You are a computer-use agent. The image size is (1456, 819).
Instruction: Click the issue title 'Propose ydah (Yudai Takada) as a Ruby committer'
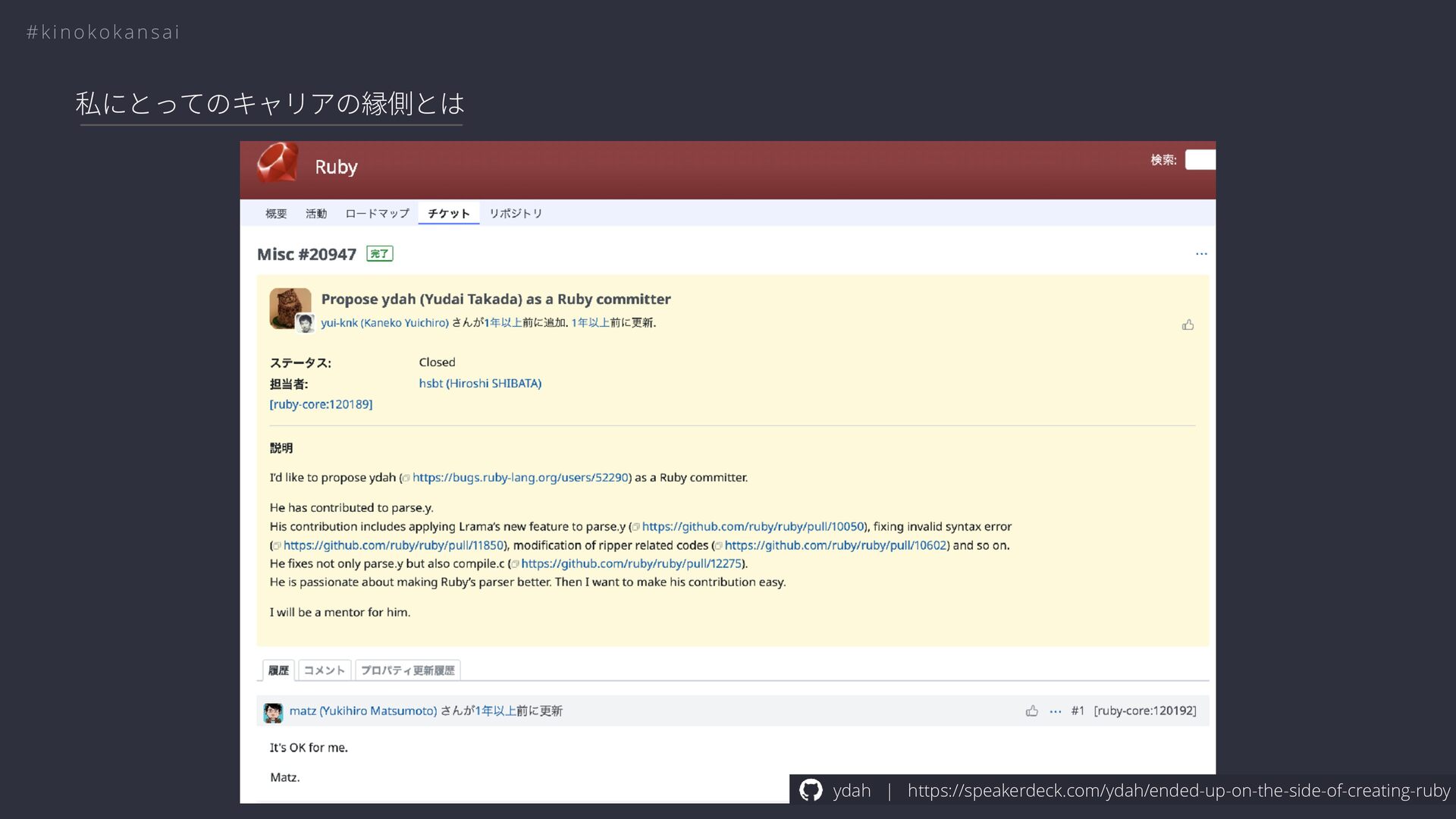pos(496,299)
